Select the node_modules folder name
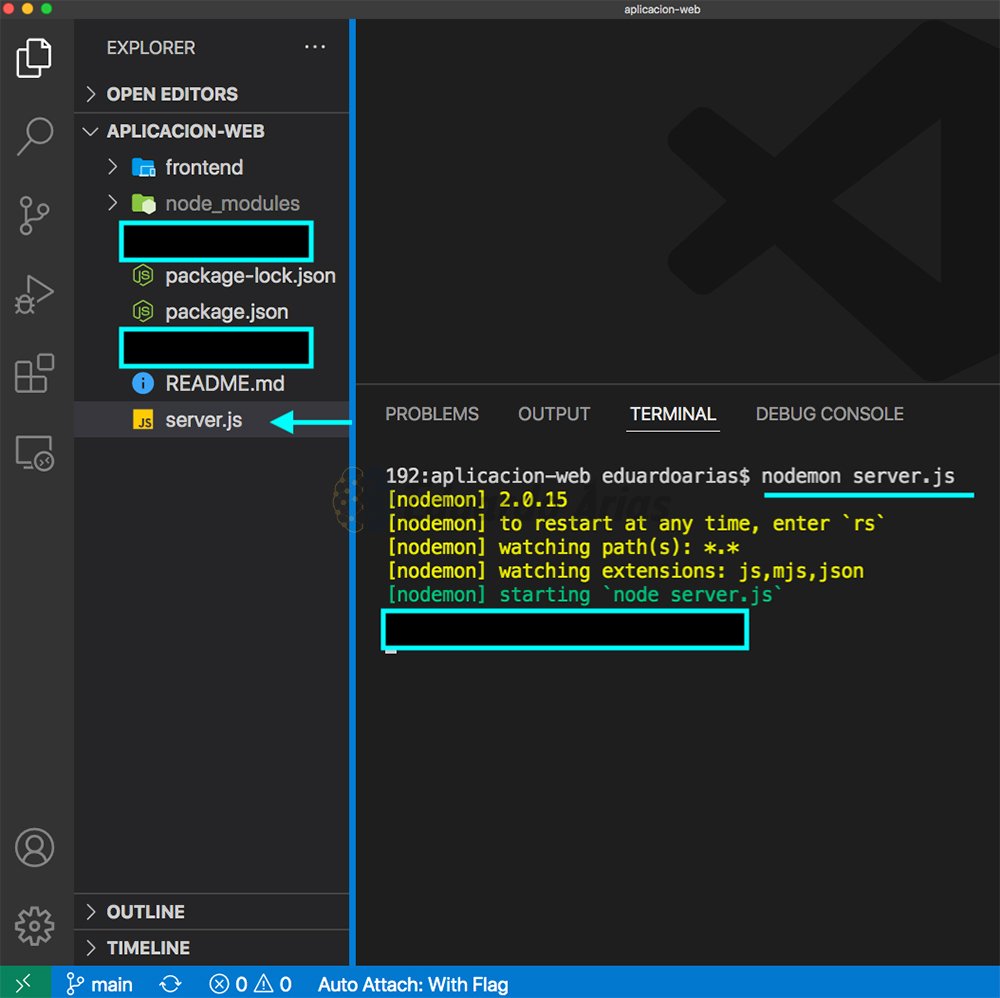Image resolution: width=1000 pixels, height=998 pixels. [x=232, y=203]
